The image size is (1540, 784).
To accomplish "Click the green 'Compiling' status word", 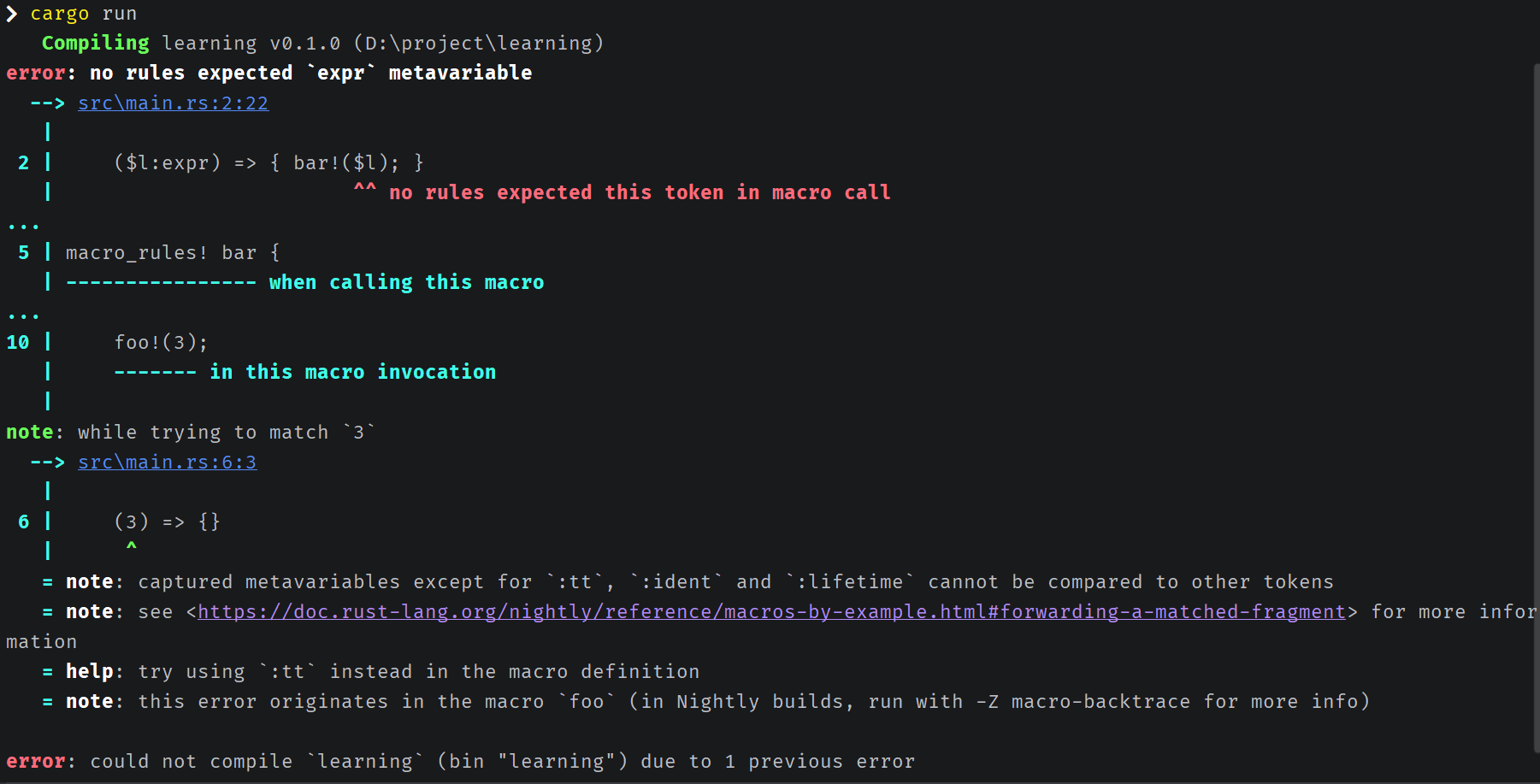I will 95,44.
